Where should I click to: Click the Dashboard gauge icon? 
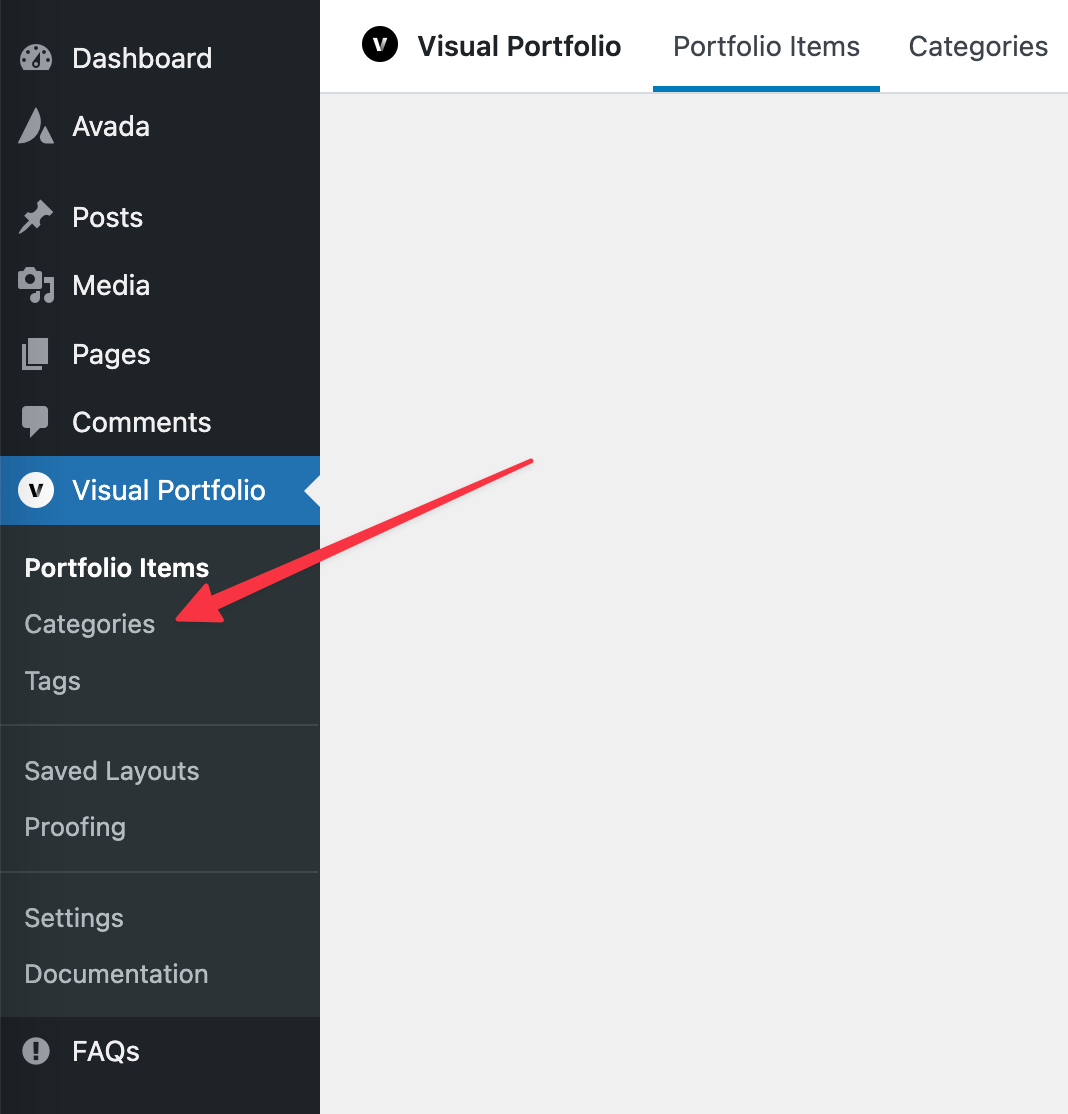click(36, 58)
